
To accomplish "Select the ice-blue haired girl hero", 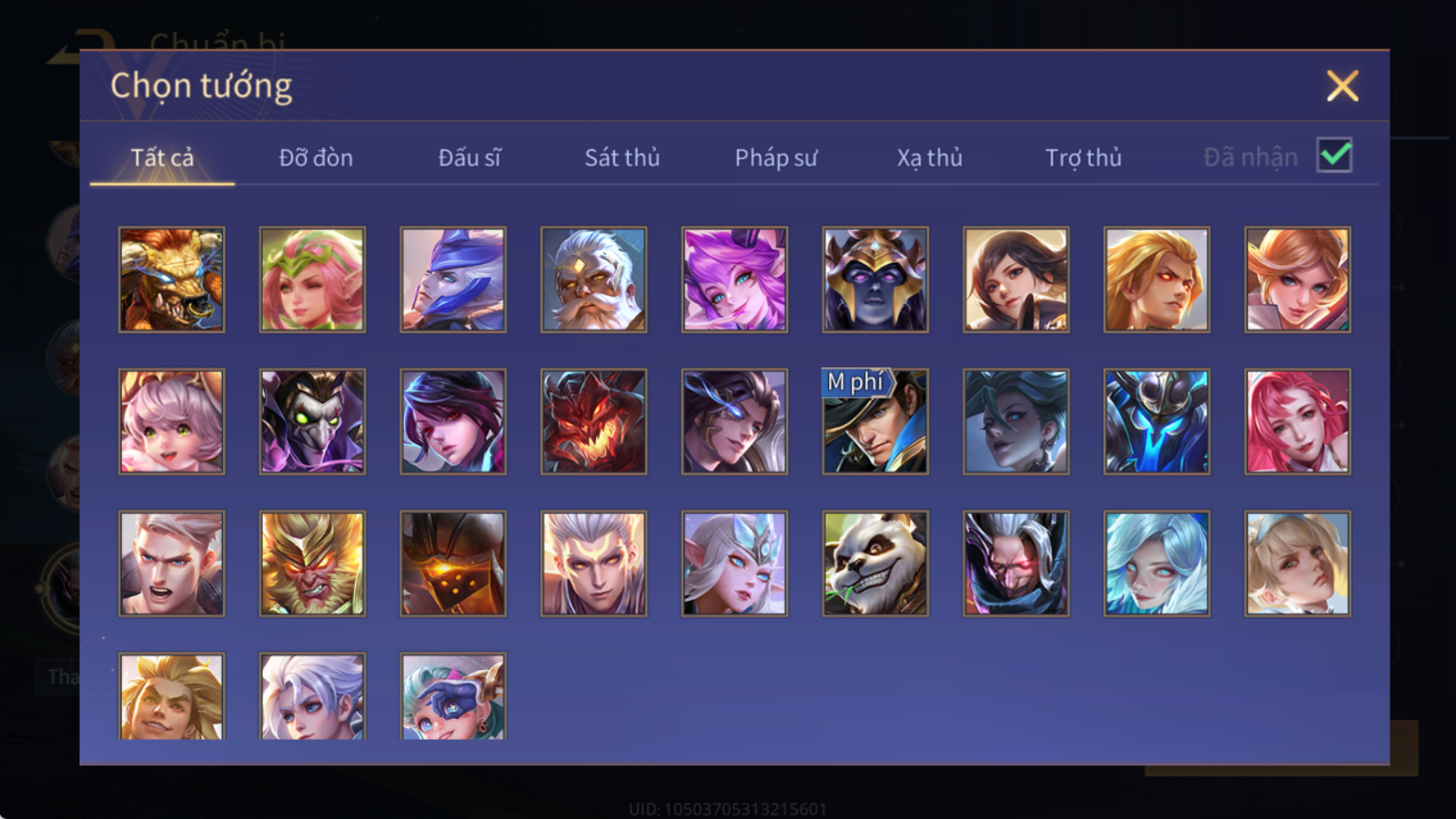I will [1157, 563].
